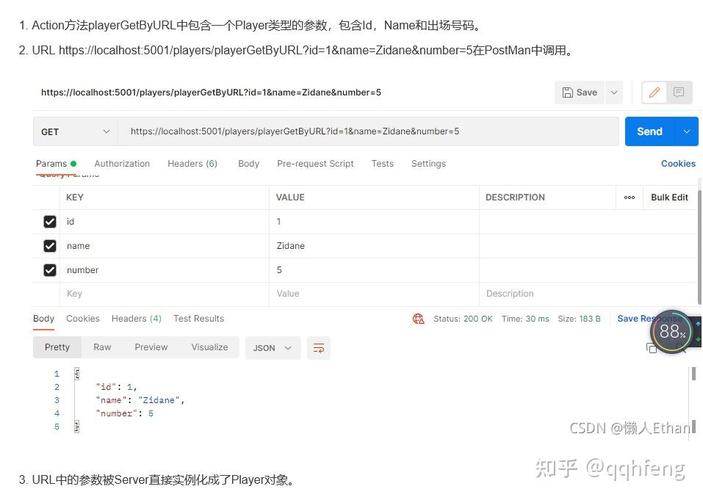703x500 pixels.
Task: Click the request URL input field
Action: pyautogui.click(x=368, y=131)
